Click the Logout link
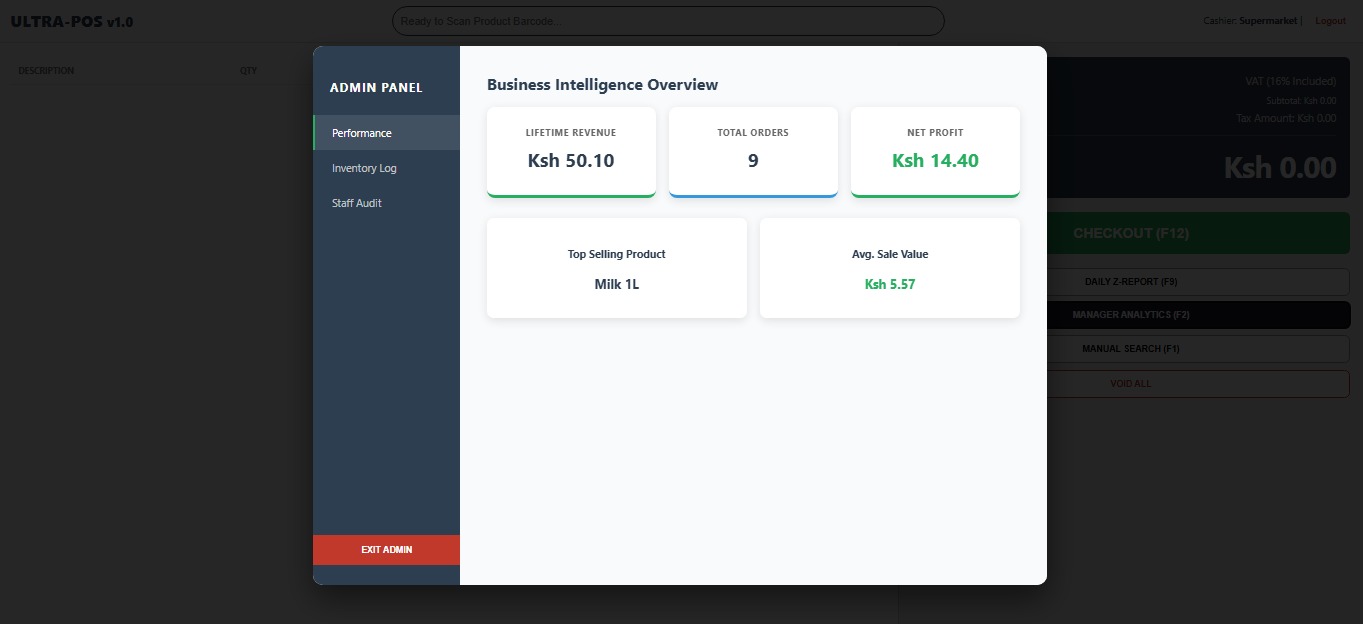 [x=1330, y=20]
